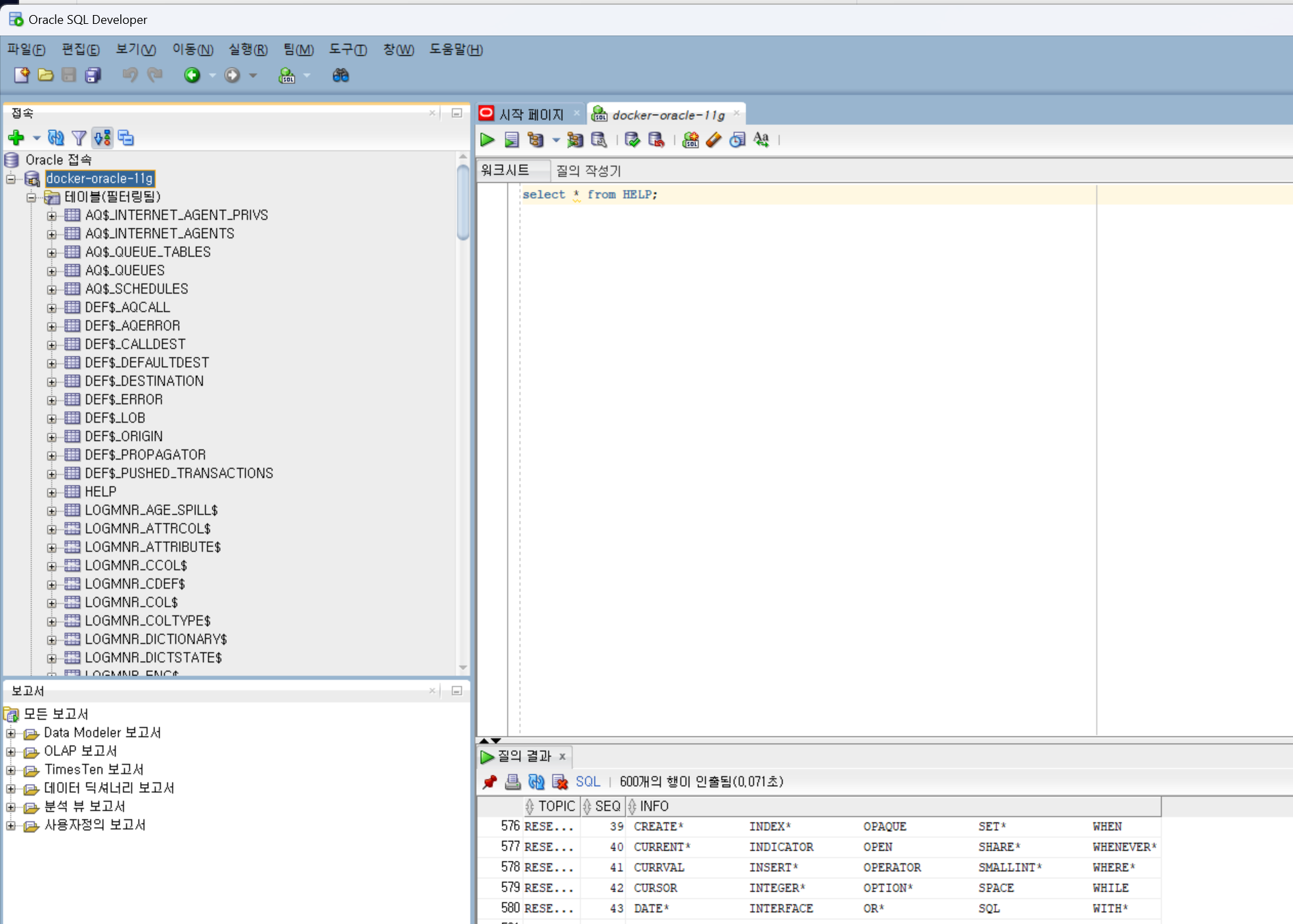Click the Autotrace icon
The width and height of the screenshot is (1293, 924).
tap(575, 140)
